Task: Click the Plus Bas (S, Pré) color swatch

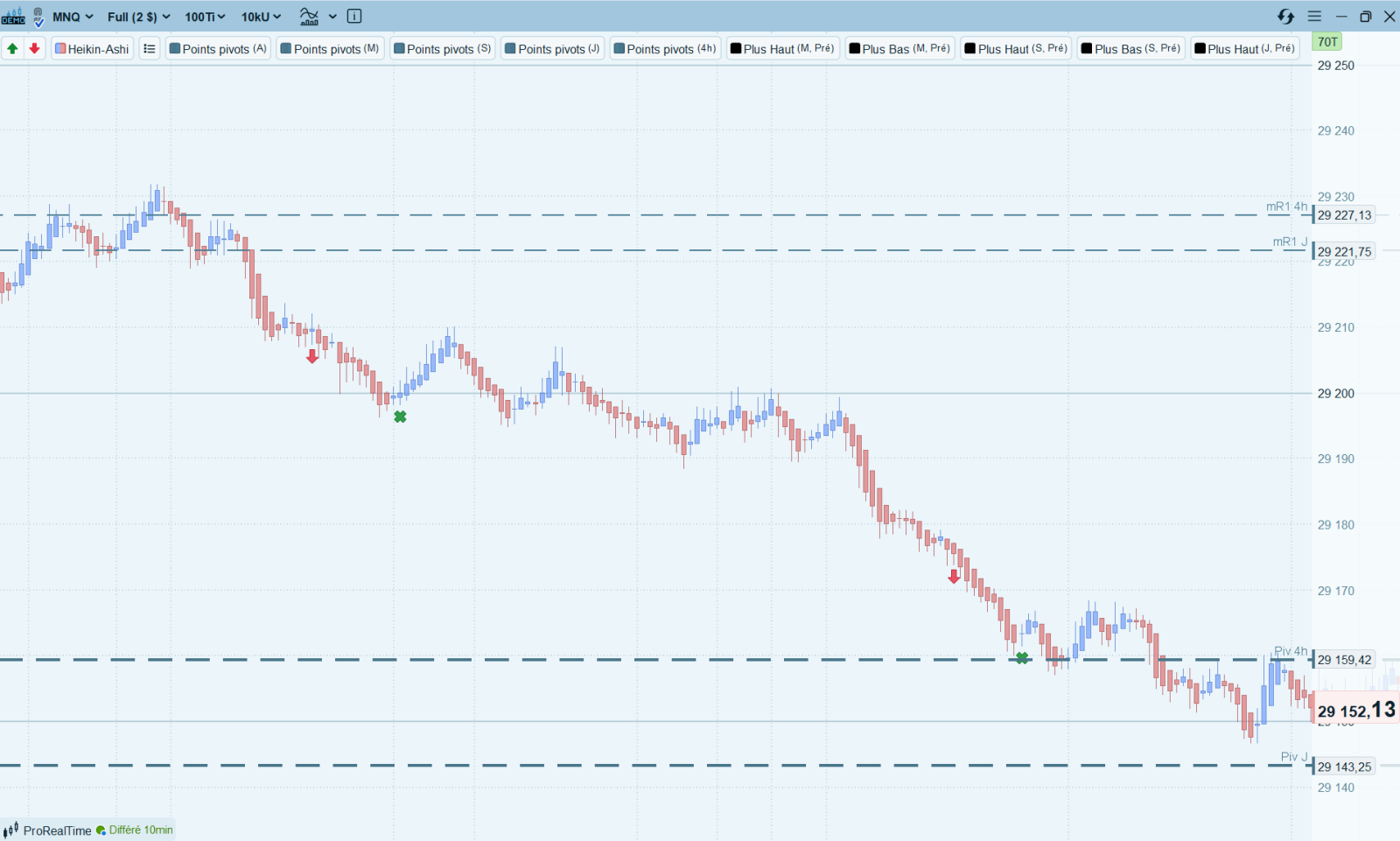Action: click(x=1087, y=49)
